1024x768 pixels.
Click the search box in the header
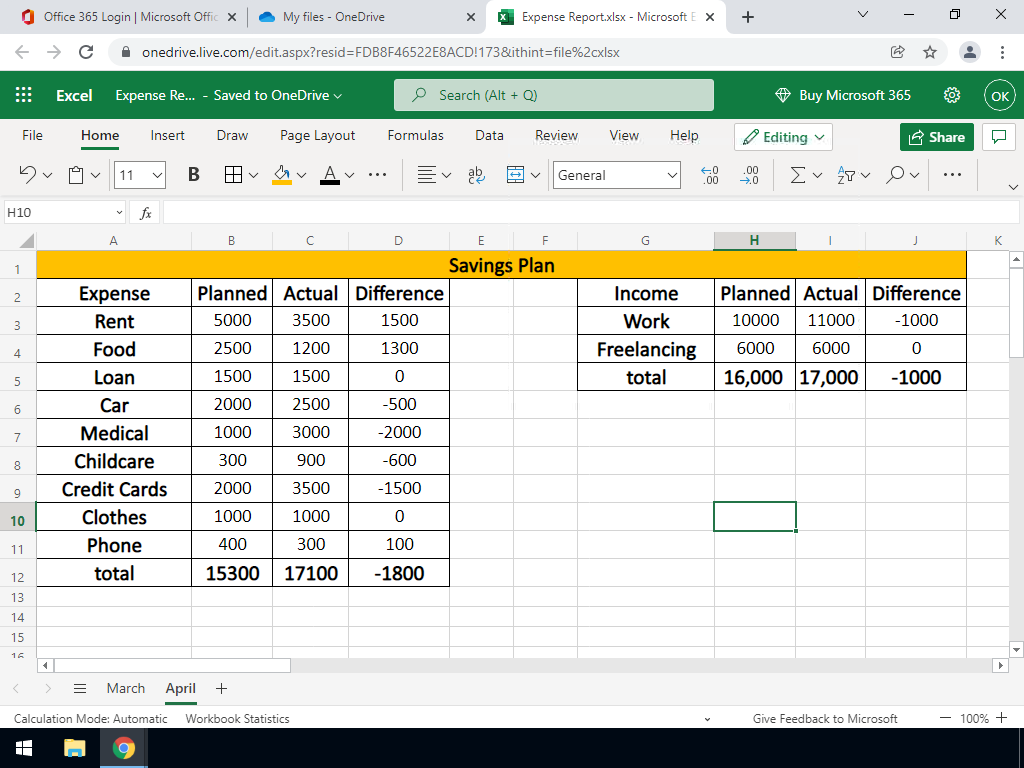click(553, 95)
